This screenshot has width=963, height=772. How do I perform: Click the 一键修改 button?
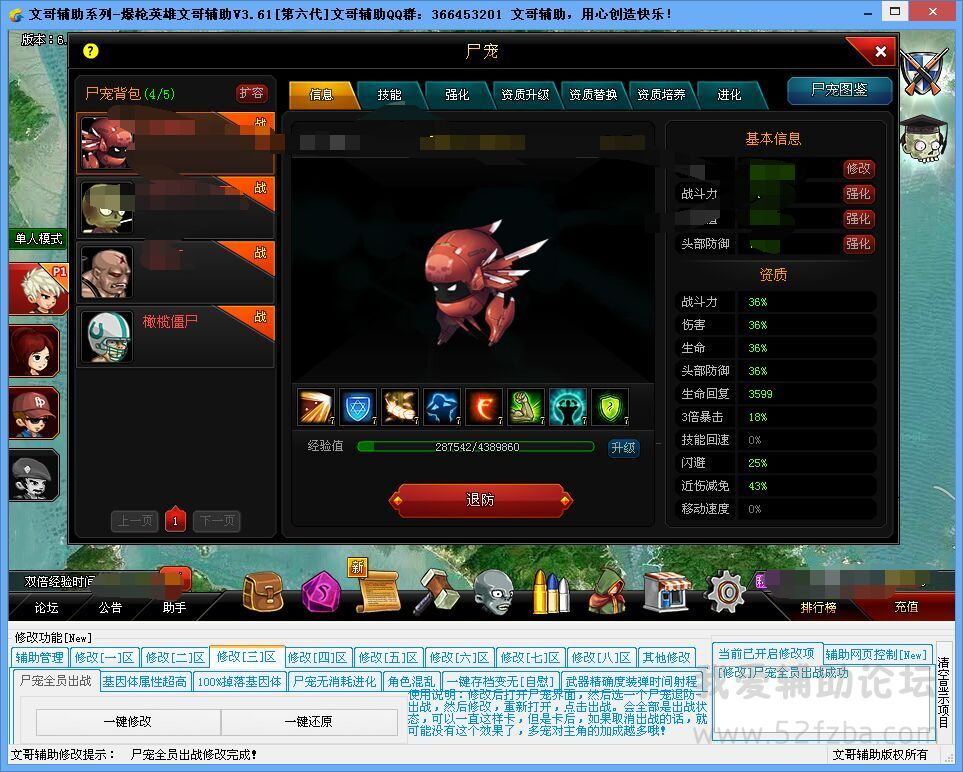[128, 722]
